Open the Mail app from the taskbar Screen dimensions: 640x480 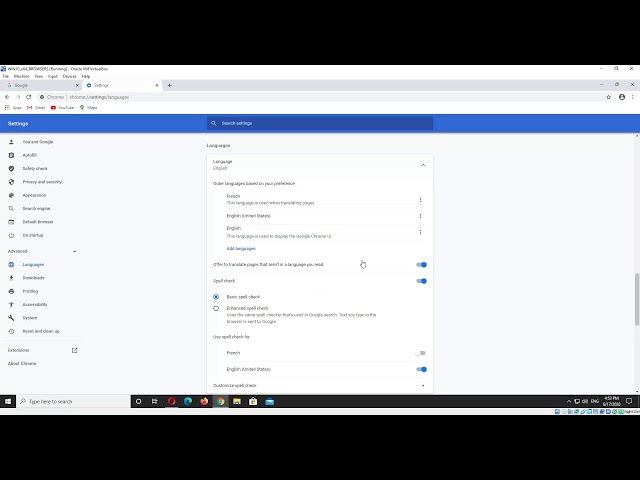[x=269, y=402]
